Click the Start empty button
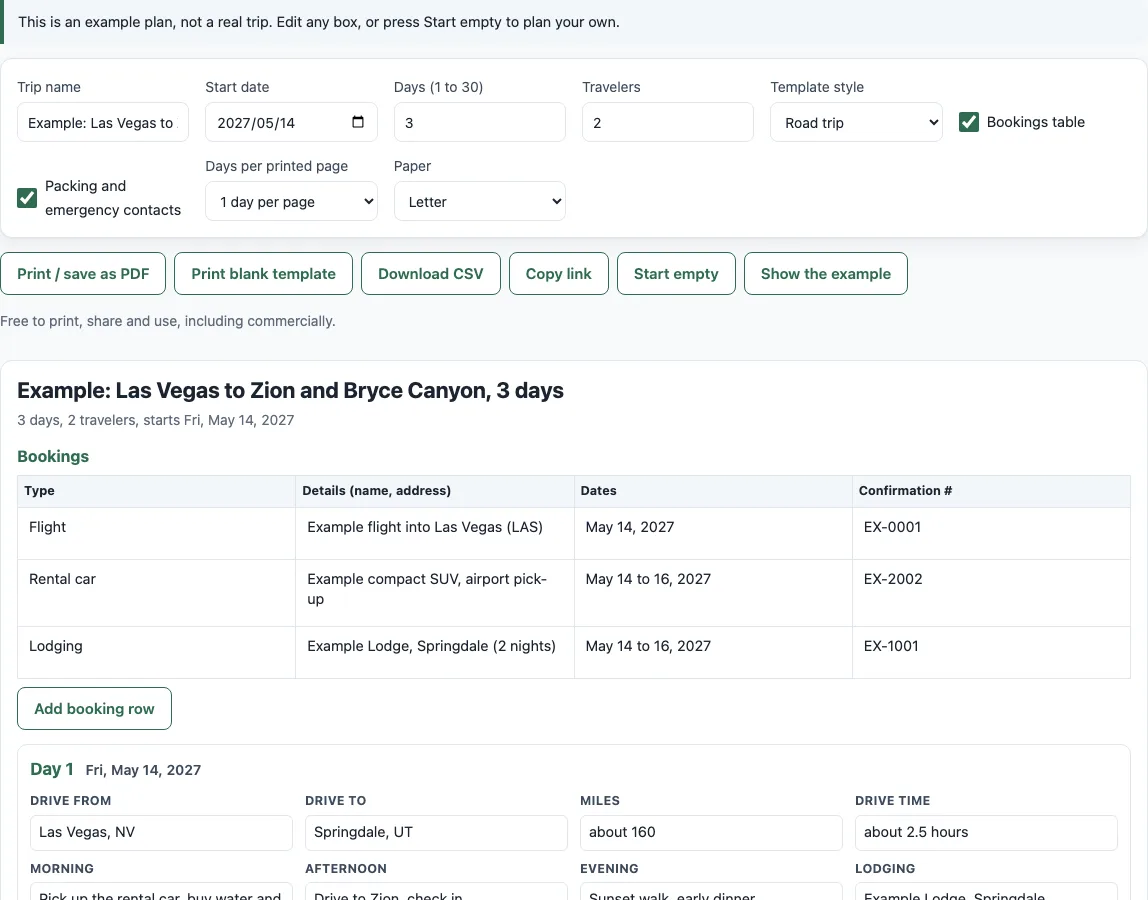This screenshot has width=1148, height=900. coord(676,274)
